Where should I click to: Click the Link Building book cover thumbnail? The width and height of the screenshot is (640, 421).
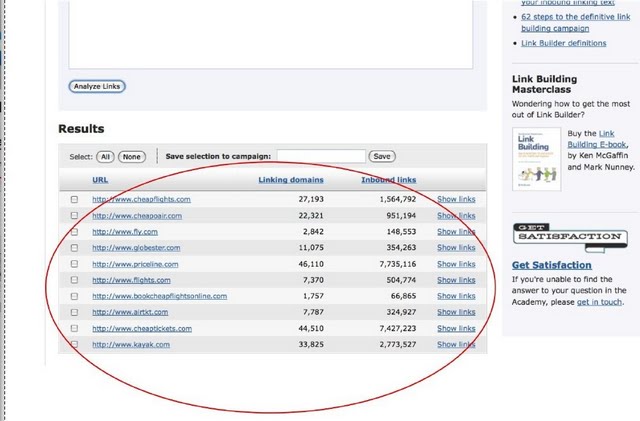coord(537,159)
